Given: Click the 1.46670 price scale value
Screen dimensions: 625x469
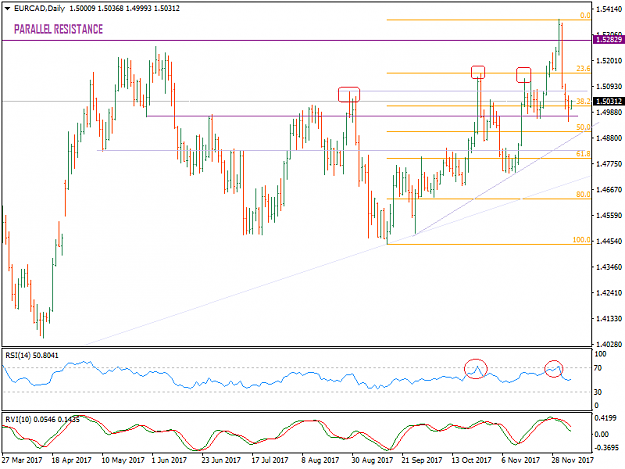Looking at the screenshot, I should click(609, 190).
